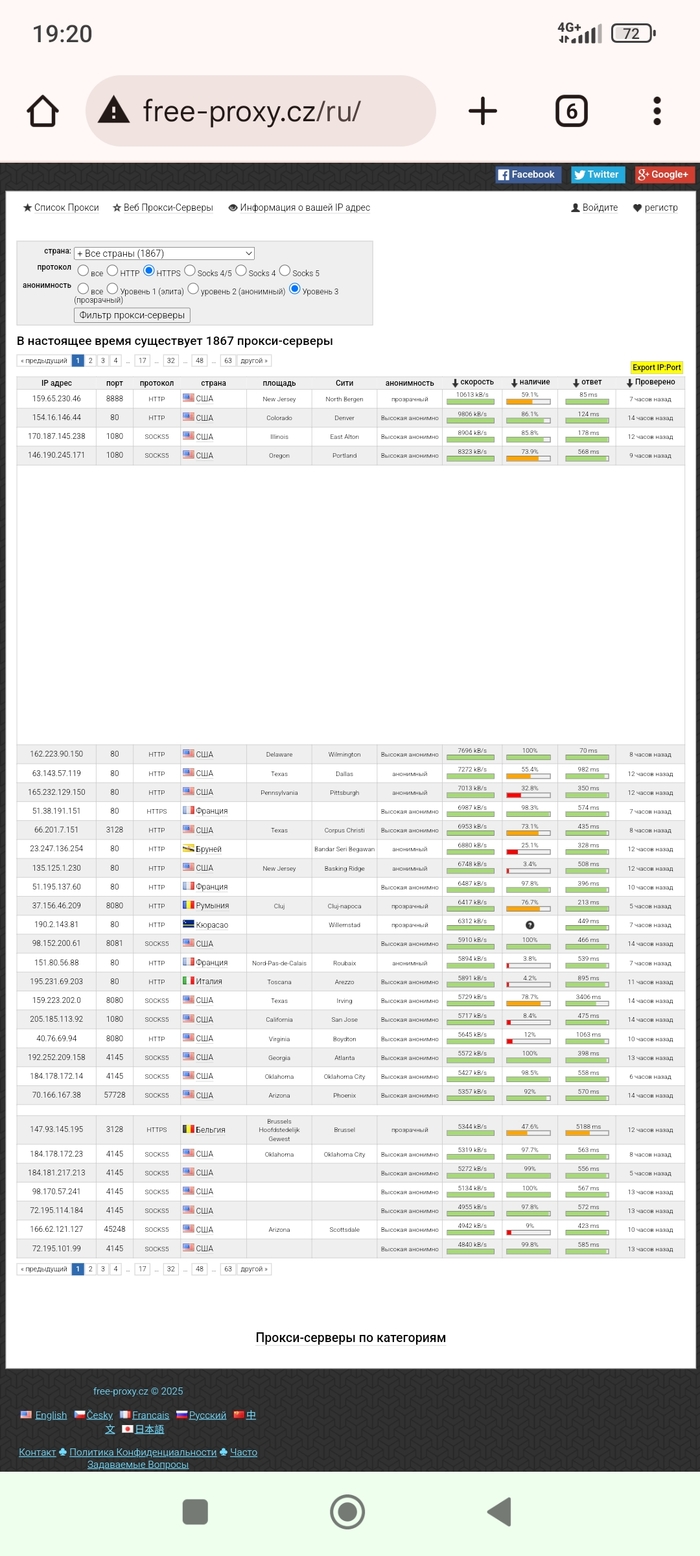
Task: Tap the browser home icon
Action: [x=43, y=111]
